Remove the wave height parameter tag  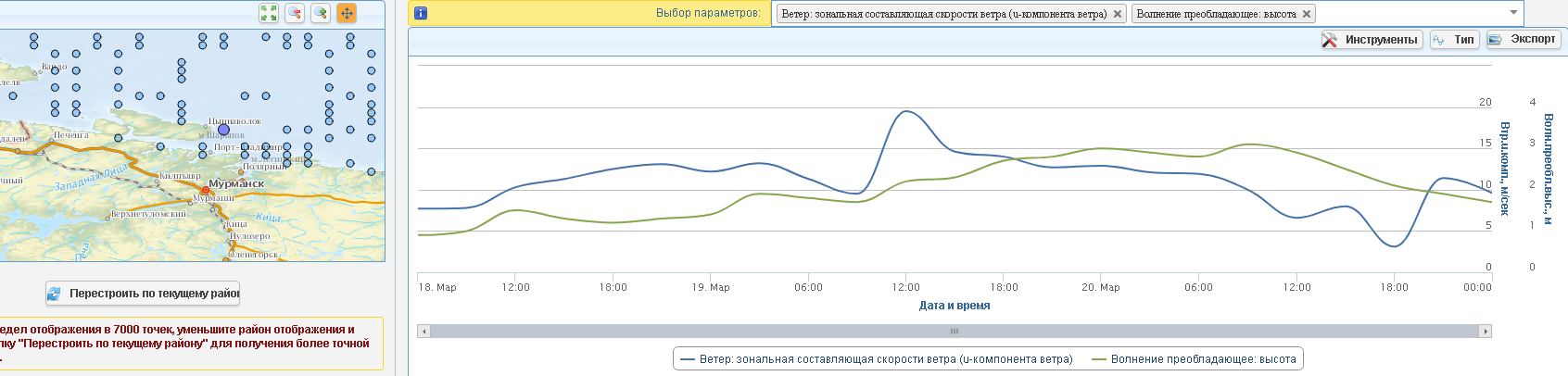pos(1307,14)
